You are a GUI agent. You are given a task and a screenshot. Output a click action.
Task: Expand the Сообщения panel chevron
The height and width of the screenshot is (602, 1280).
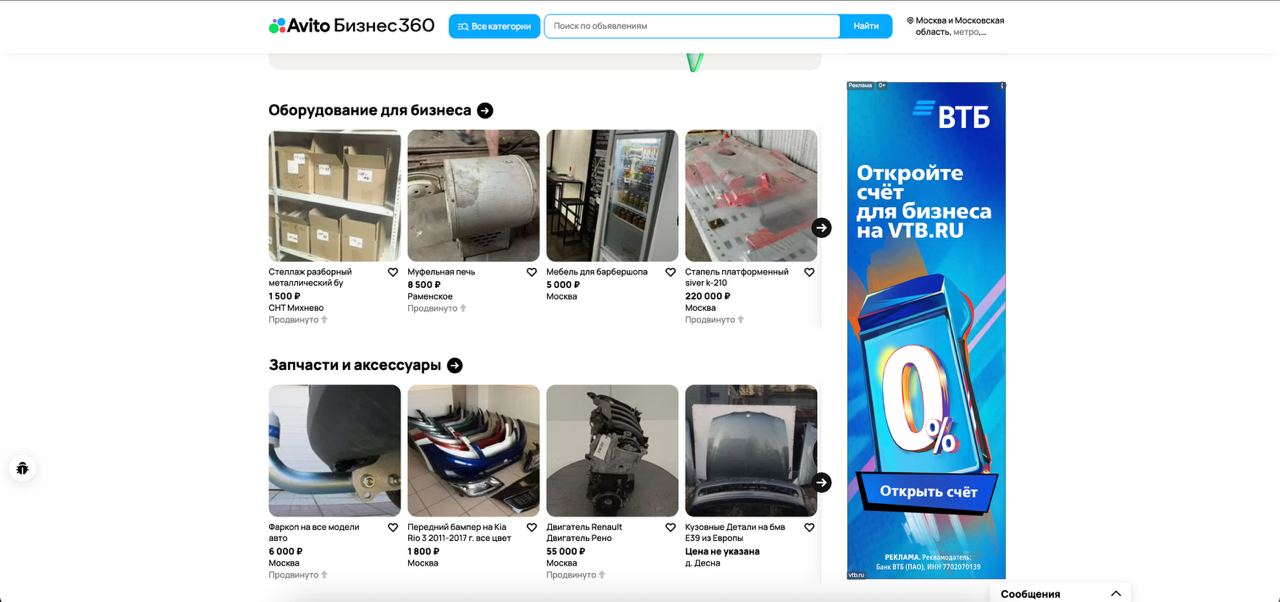(1116, 594)
